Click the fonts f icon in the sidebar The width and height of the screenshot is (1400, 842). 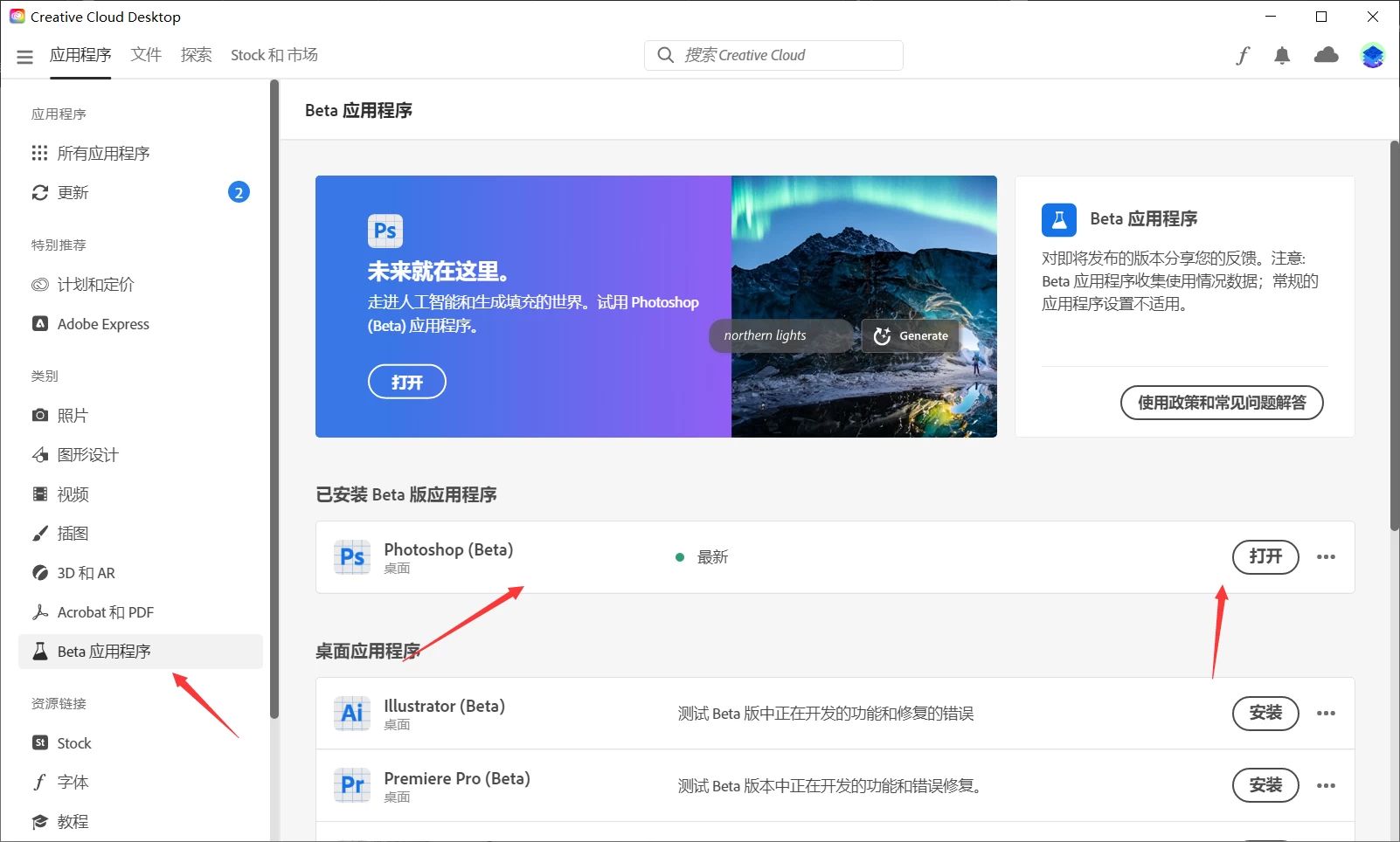coord(39,783)
